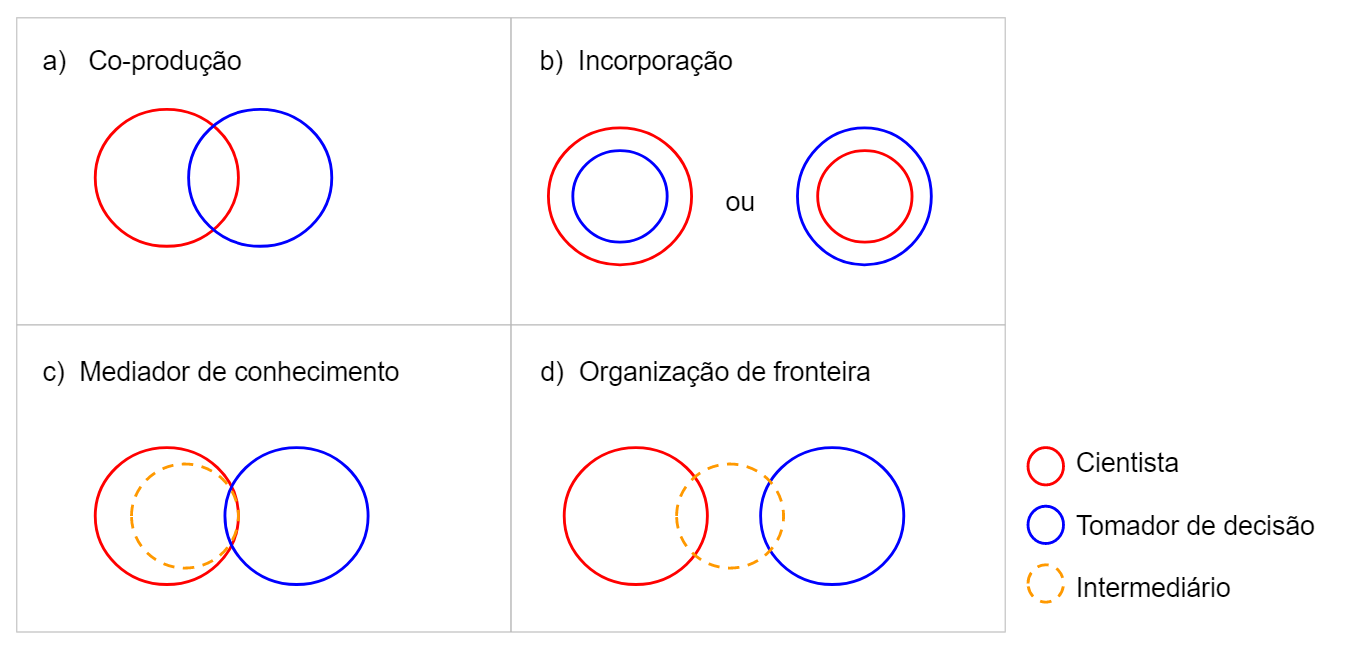The image size is (1348, 647).
Task: Click the "Tomador de decisão" legend label
Action: [x=1195, y=525]
